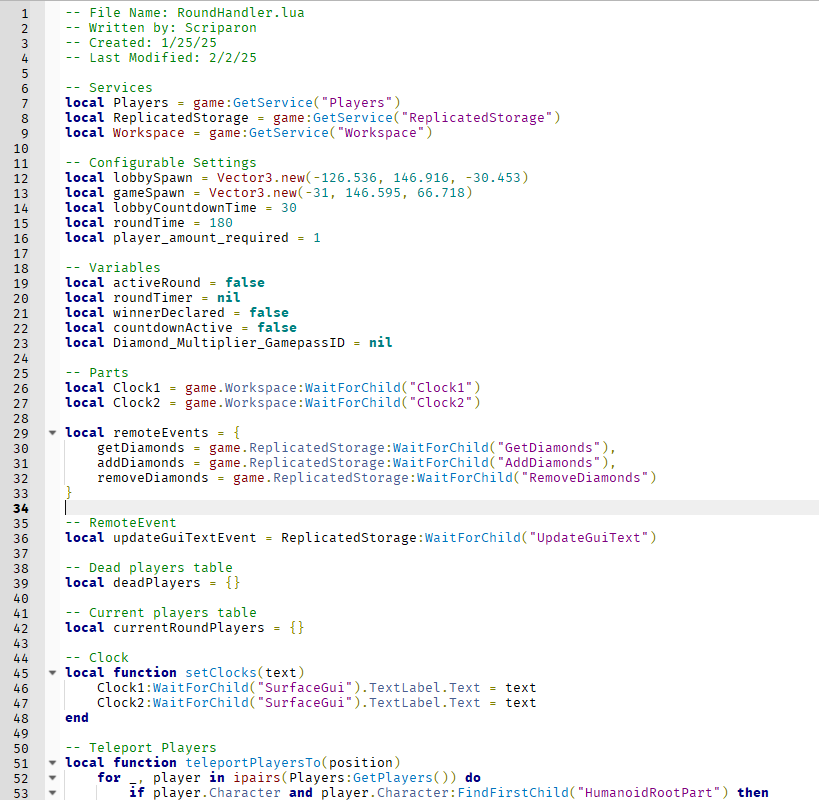Viewport: 819px width, 800px height.
Task: Click the "Clock2" string on line 27
Action: click(440, 403)
